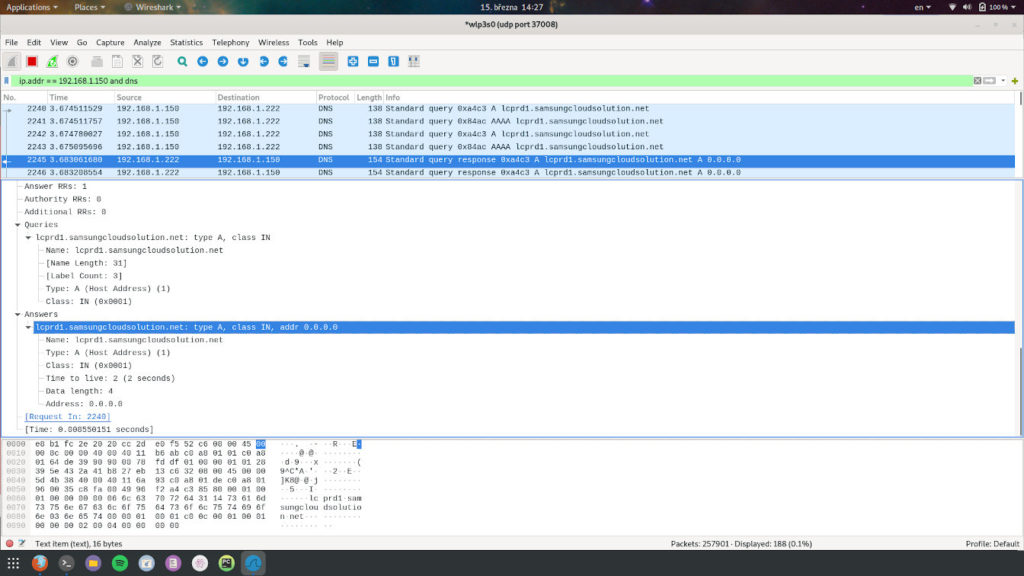1024x576 pixels.
Task: Open display filter history dropdown
Action: click(x=1003, y=81)
